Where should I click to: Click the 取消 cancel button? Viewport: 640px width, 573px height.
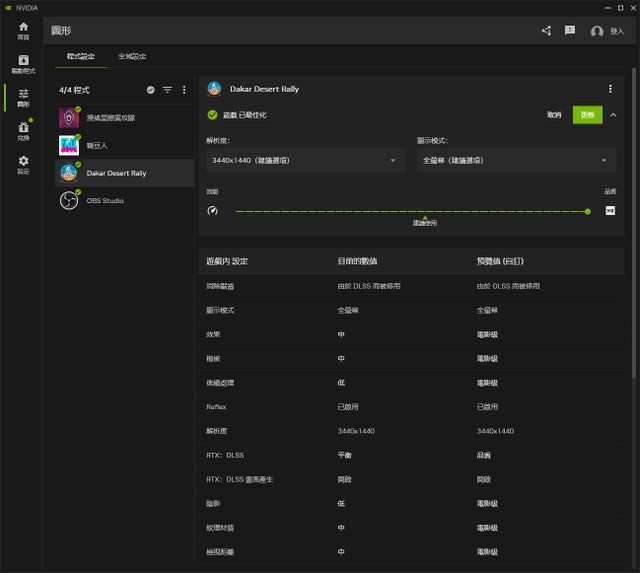pyautogui.click(x=554, y=115)
